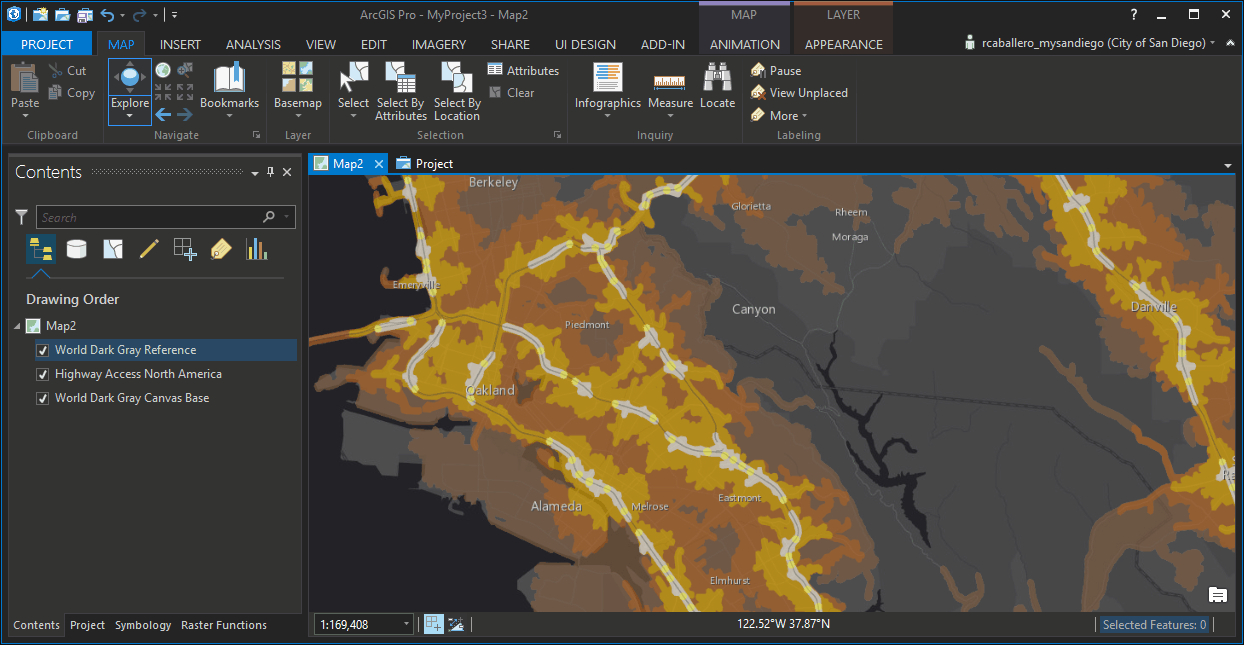The image size is (1244, 645).
Task: Open the Bookmarks gallery
Action: point(229,90)
